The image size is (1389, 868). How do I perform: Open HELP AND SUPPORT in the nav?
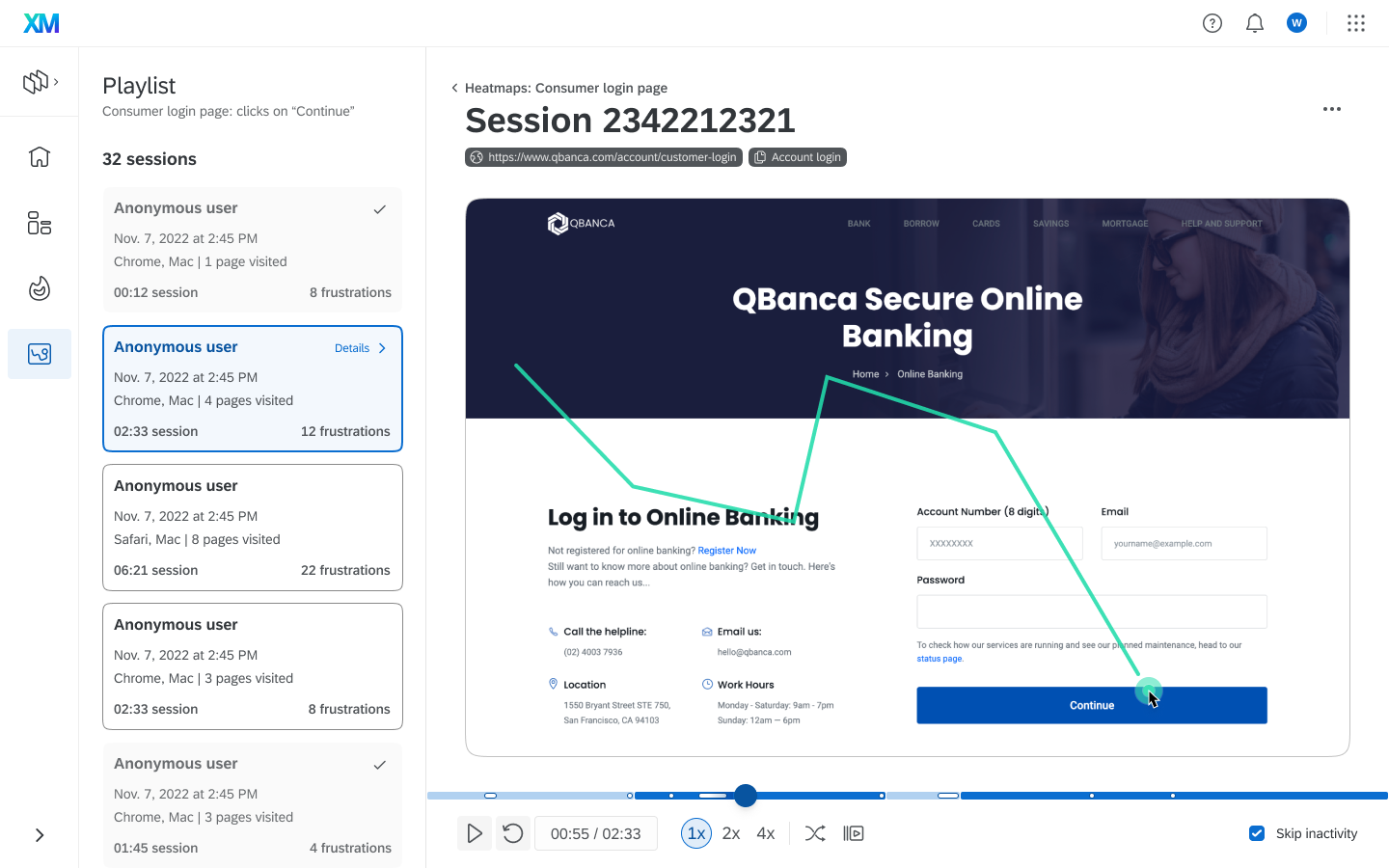[1221, 224]
